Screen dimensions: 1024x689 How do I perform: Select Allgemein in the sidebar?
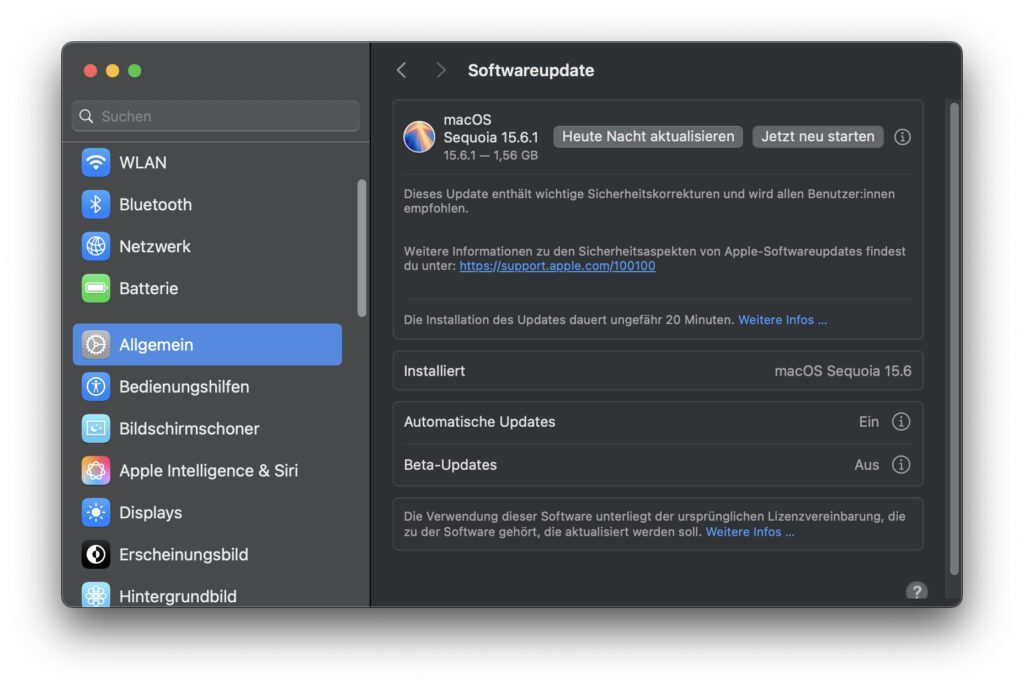point(207,344)
